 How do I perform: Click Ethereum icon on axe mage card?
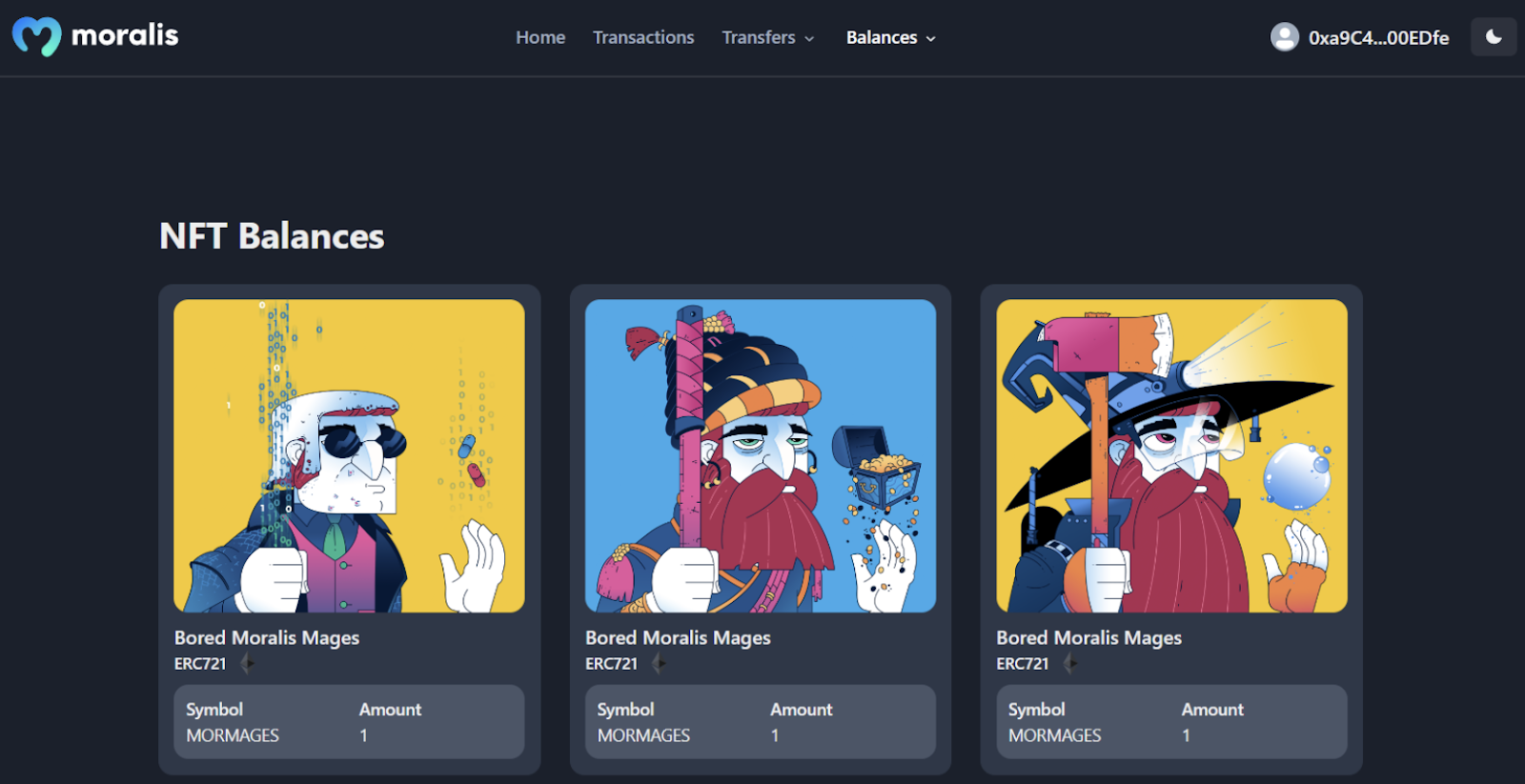[1070, 663]
